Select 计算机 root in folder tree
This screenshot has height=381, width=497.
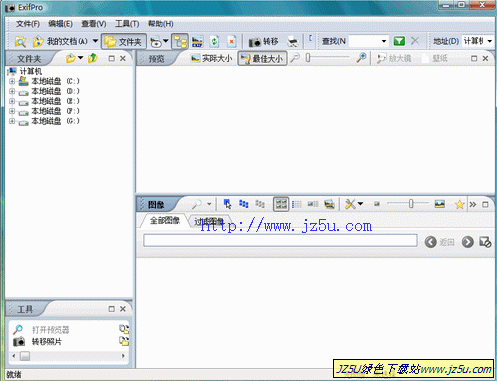30,71
